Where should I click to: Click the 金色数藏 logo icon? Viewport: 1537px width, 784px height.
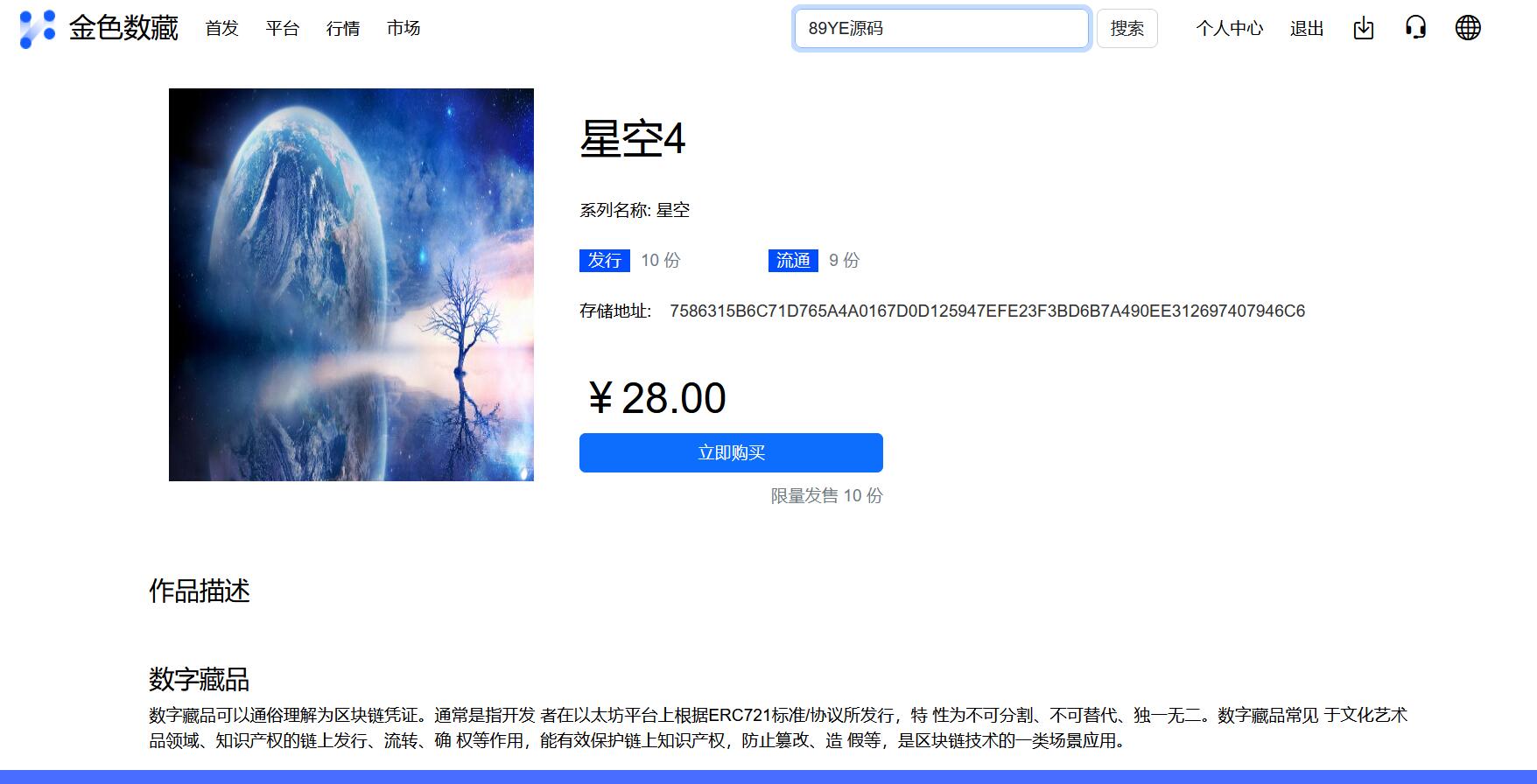coord(37,29)
